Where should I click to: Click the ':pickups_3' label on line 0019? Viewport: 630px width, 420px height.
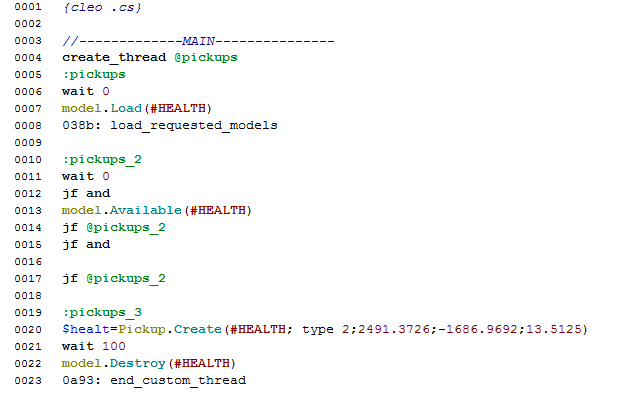tap(102, 313)
